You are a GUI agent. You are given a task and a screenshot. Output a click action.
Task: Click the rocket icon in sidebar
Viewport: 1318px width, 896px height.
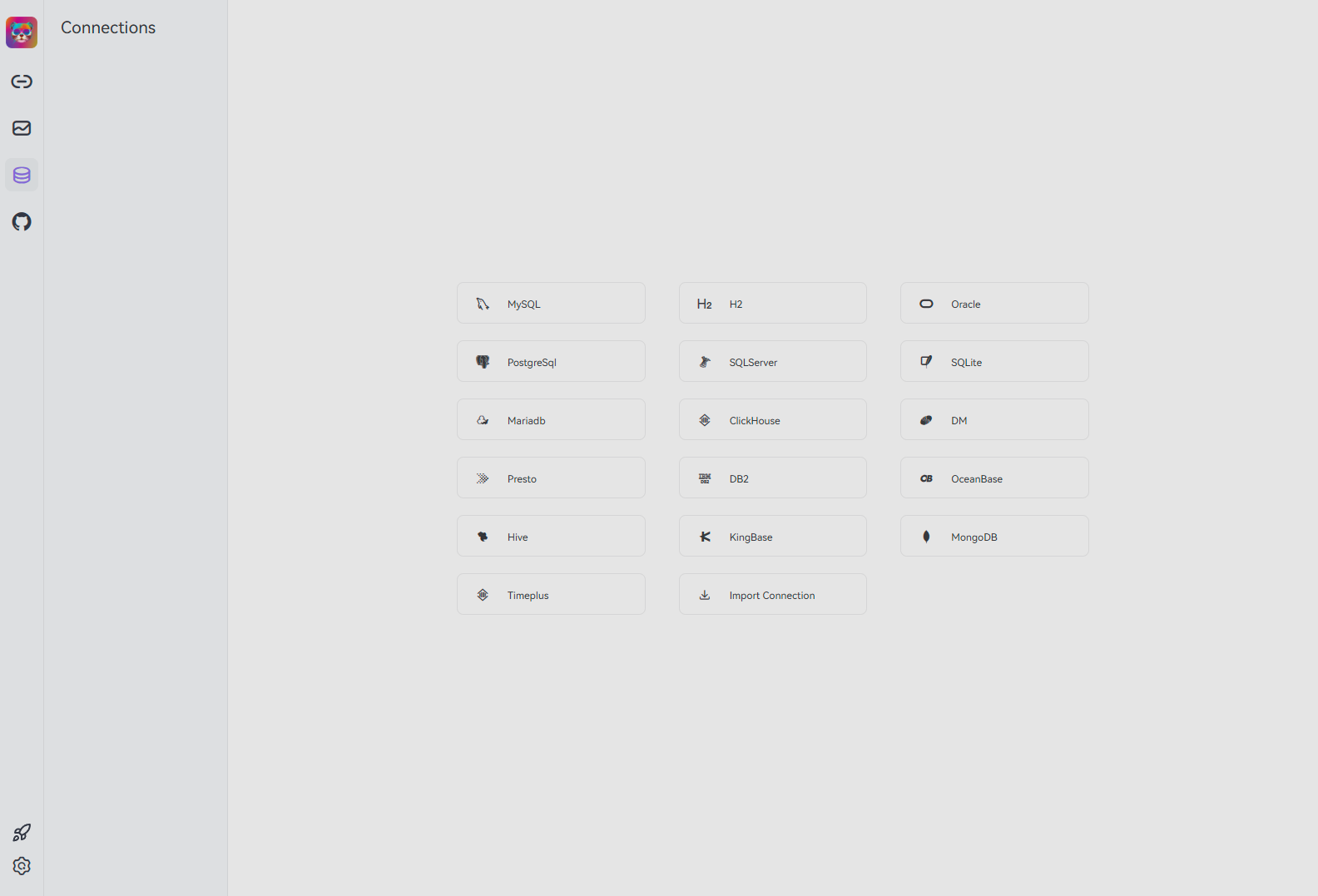click(x=22, y=832)
